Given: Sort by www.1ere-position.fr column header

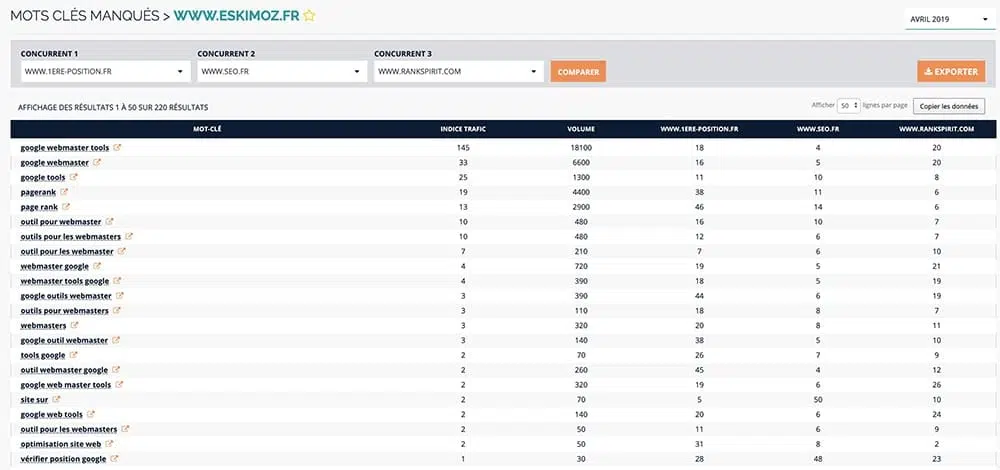Looking at the screenshot, I should (x=700, y=129).
